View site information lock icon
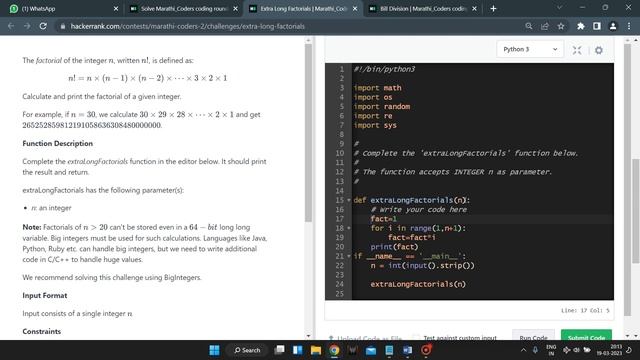640x360 pixels. point(62,26)
